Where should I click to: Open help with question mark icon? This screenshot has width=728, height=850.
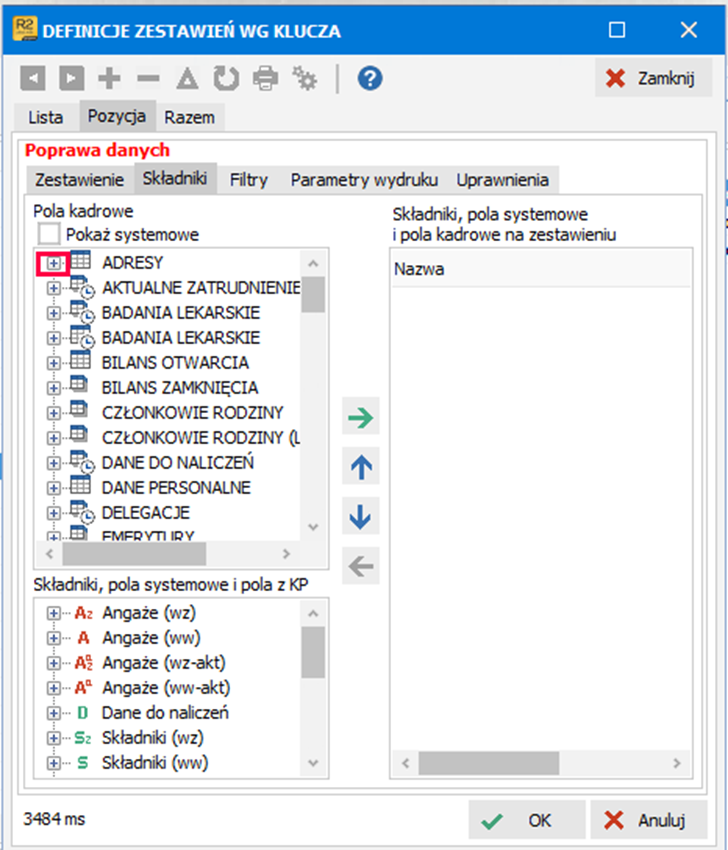(x=370, y=79)
